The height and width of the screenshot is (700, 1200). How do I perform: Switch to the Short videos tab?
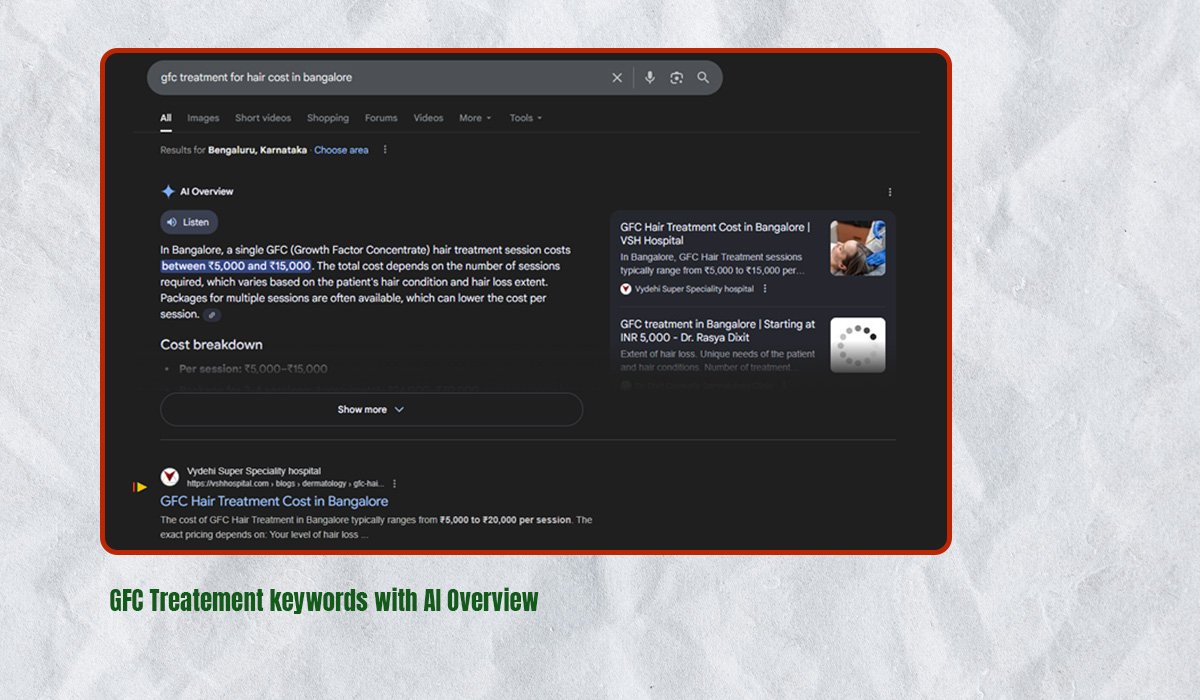point(263,118)
